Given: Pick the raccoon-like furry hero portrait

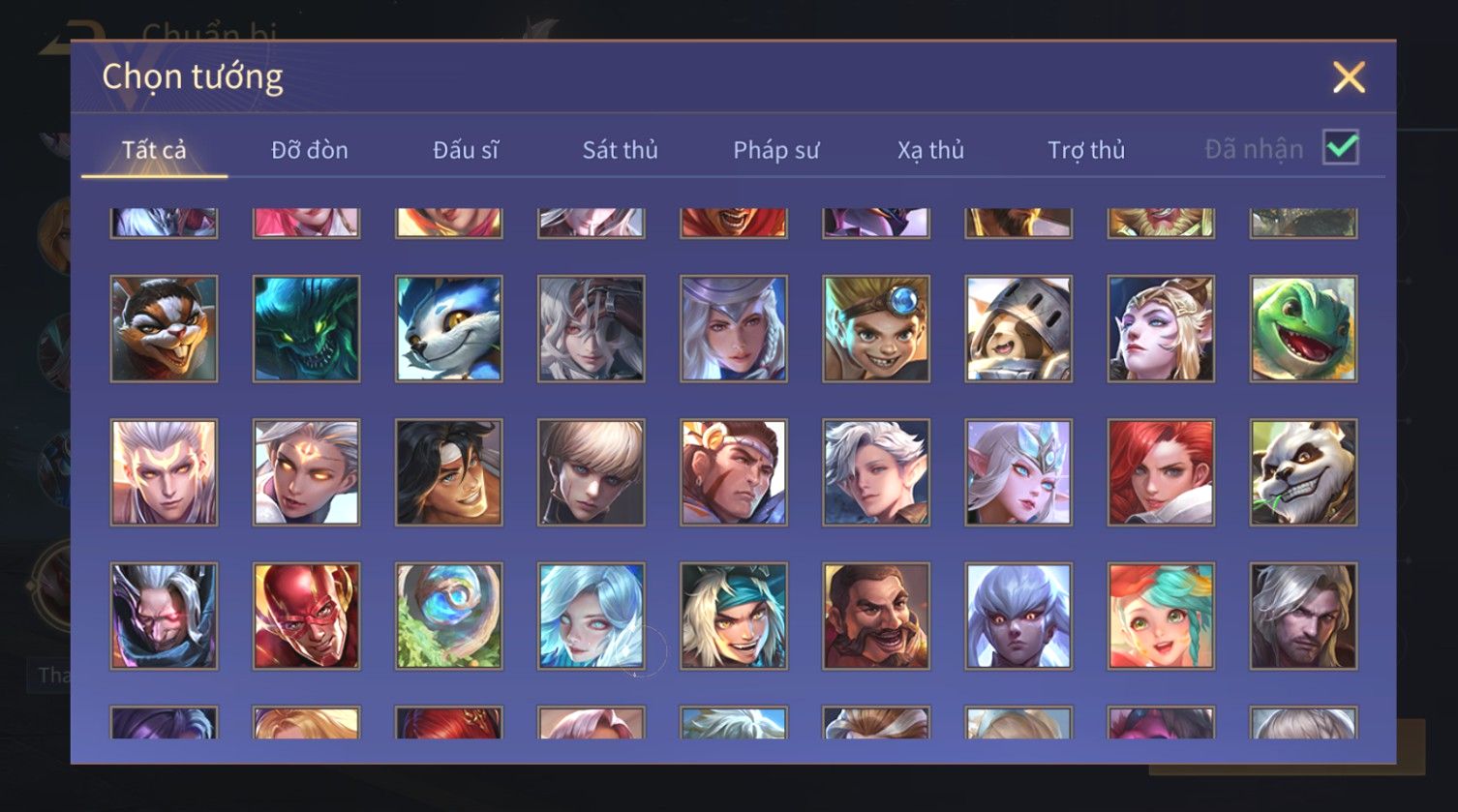Looking at the screenshot, I should tap(165, 329).
